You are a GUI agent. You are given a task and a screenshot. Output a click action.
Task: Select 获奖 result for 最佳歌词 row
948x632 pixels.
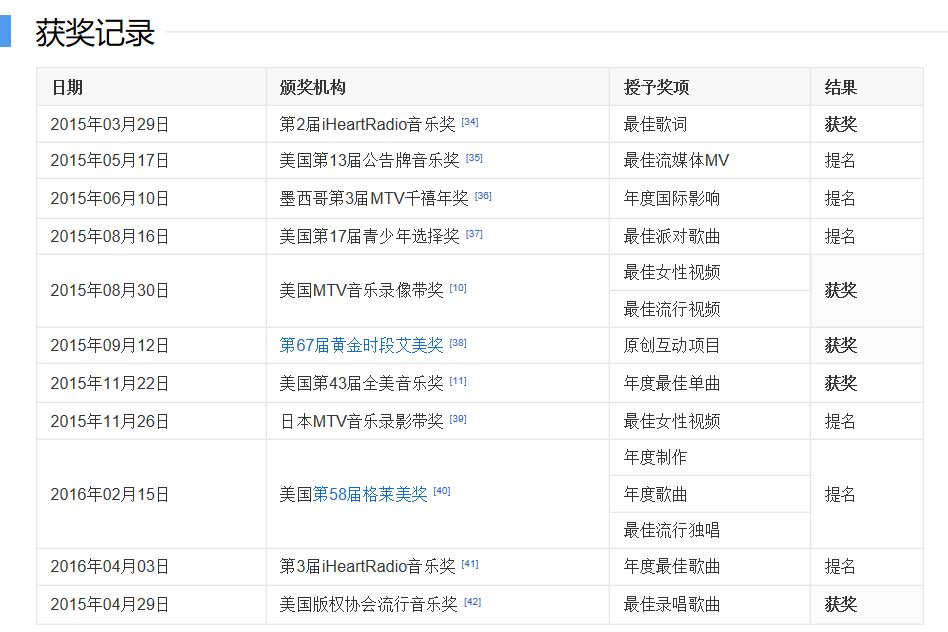(x=840, y=125)
